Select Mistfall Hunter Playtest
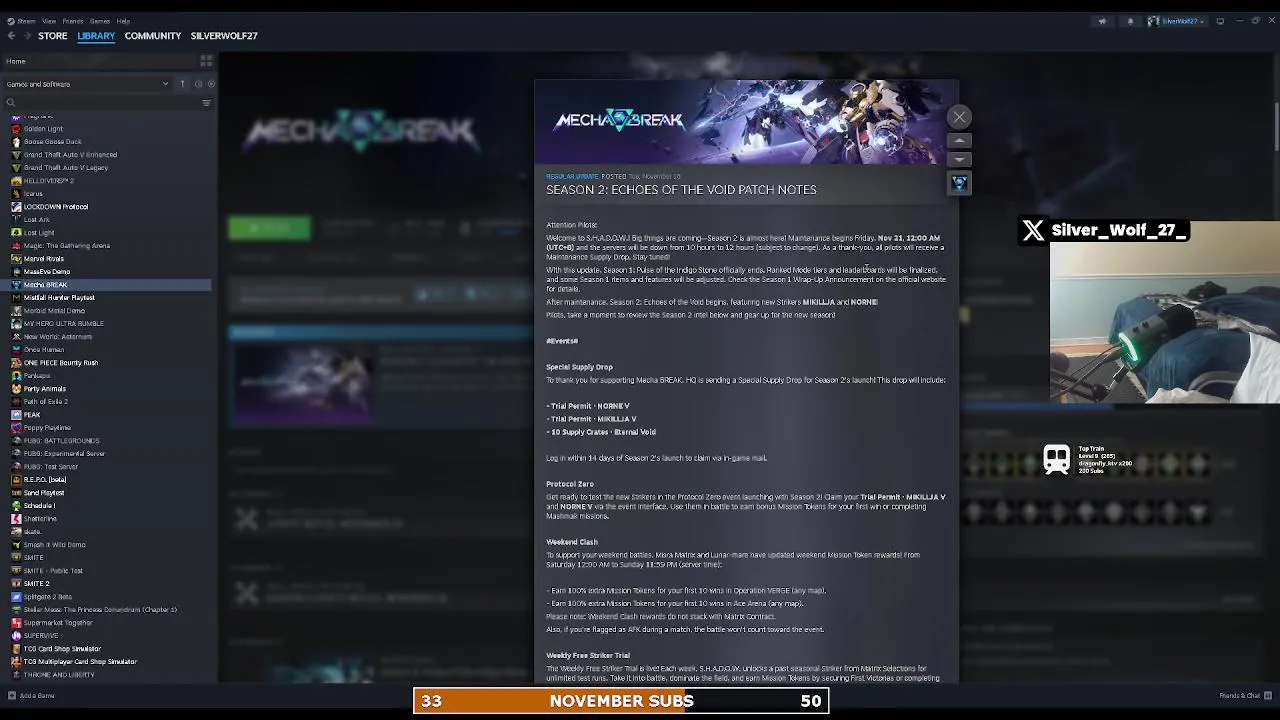1280x720 pixels. click(x=59, y=297)
